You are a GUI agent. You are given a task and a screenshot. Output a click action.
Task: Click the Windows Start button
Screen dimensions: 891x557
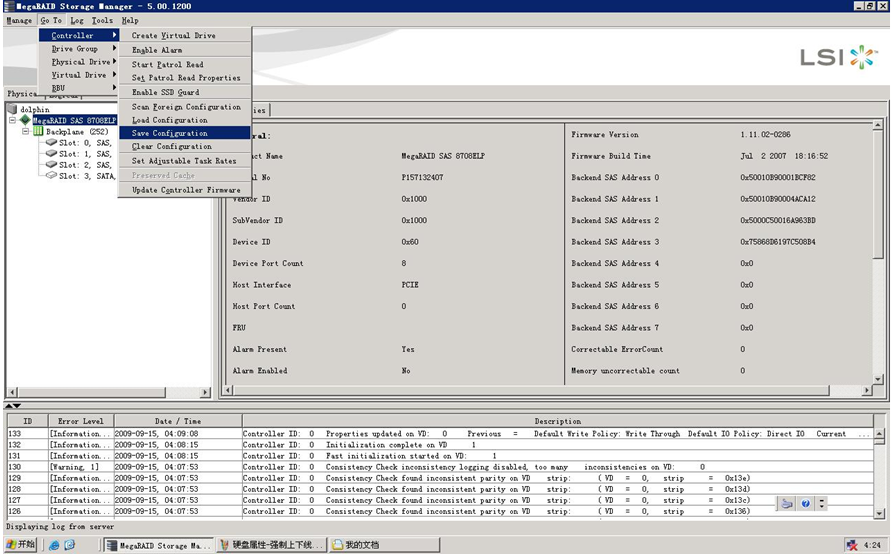[20, 545]
